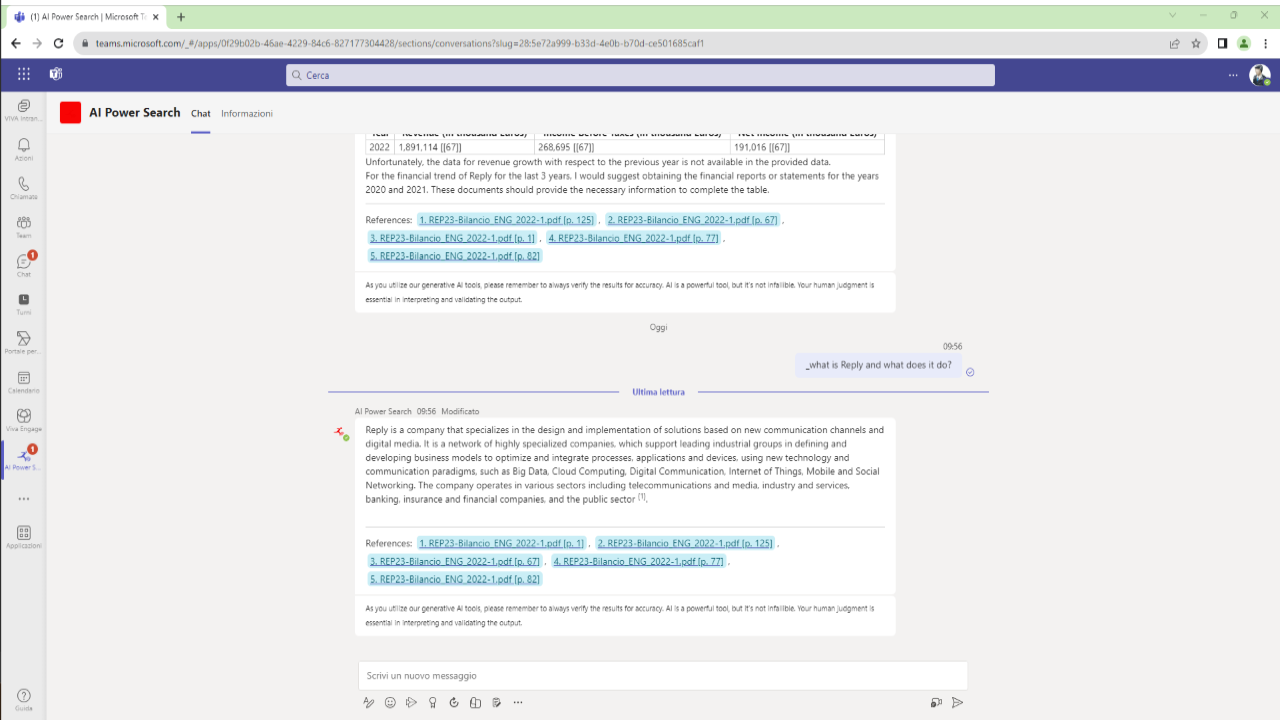Bookmark this page with star icon
This screenshot has width=1280, height=720.
(x=1196, y=44)
